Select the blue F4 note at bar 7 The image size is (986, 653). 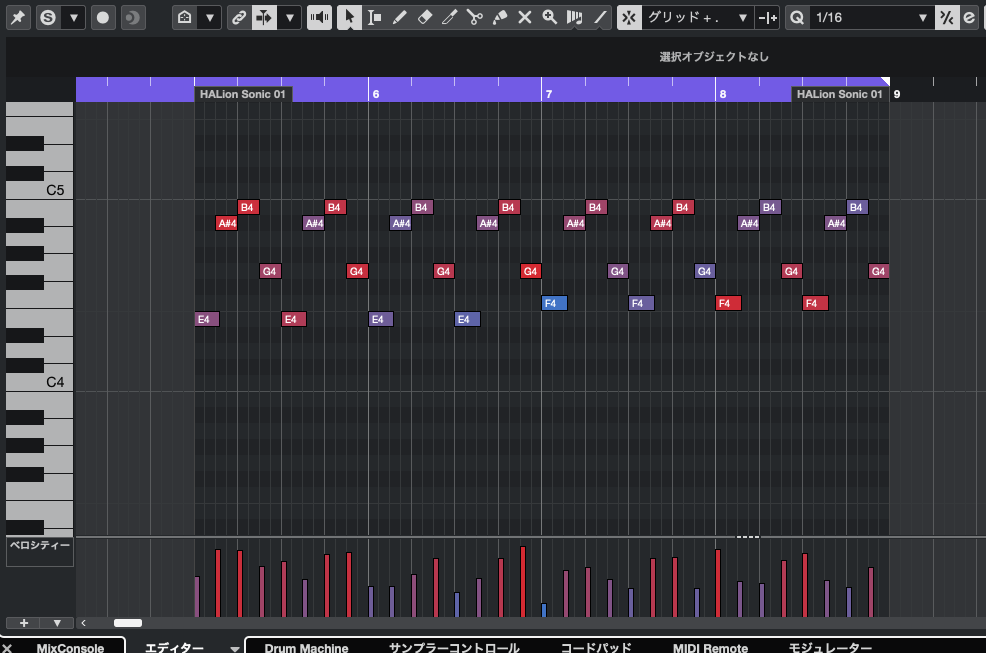point(554,303)
